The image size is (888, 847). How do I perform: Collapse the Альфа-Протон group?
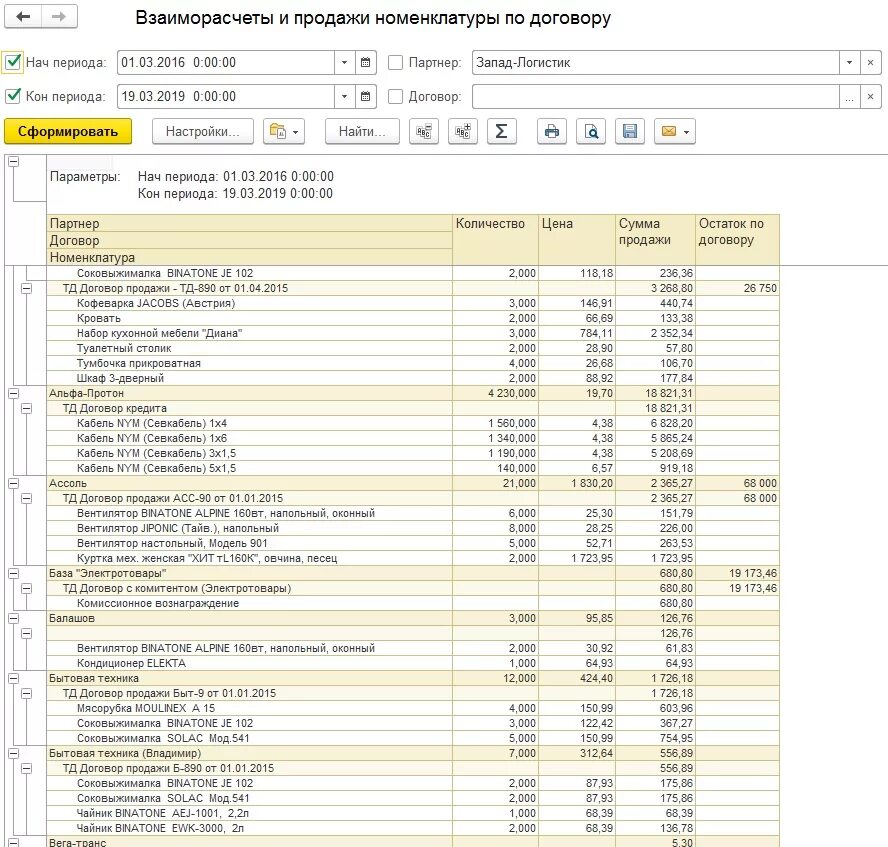coord(13,393)
